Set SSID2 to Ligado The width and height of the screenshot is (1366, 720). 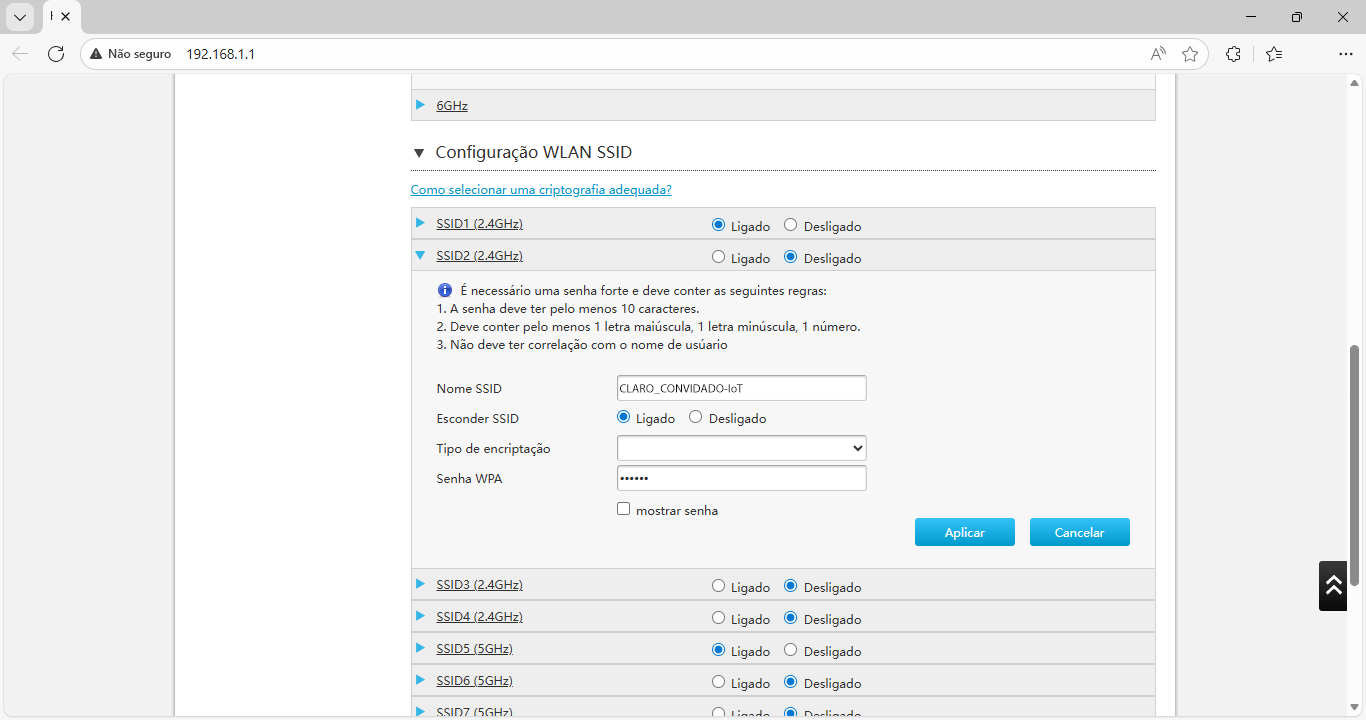tap(718, 257)
